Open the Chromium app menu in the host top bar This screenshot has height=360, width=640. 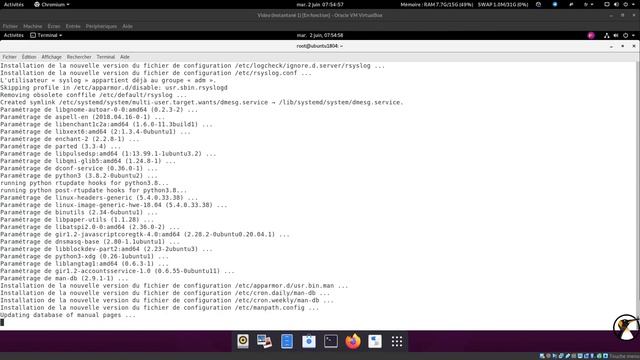click(x=52, y=4)
